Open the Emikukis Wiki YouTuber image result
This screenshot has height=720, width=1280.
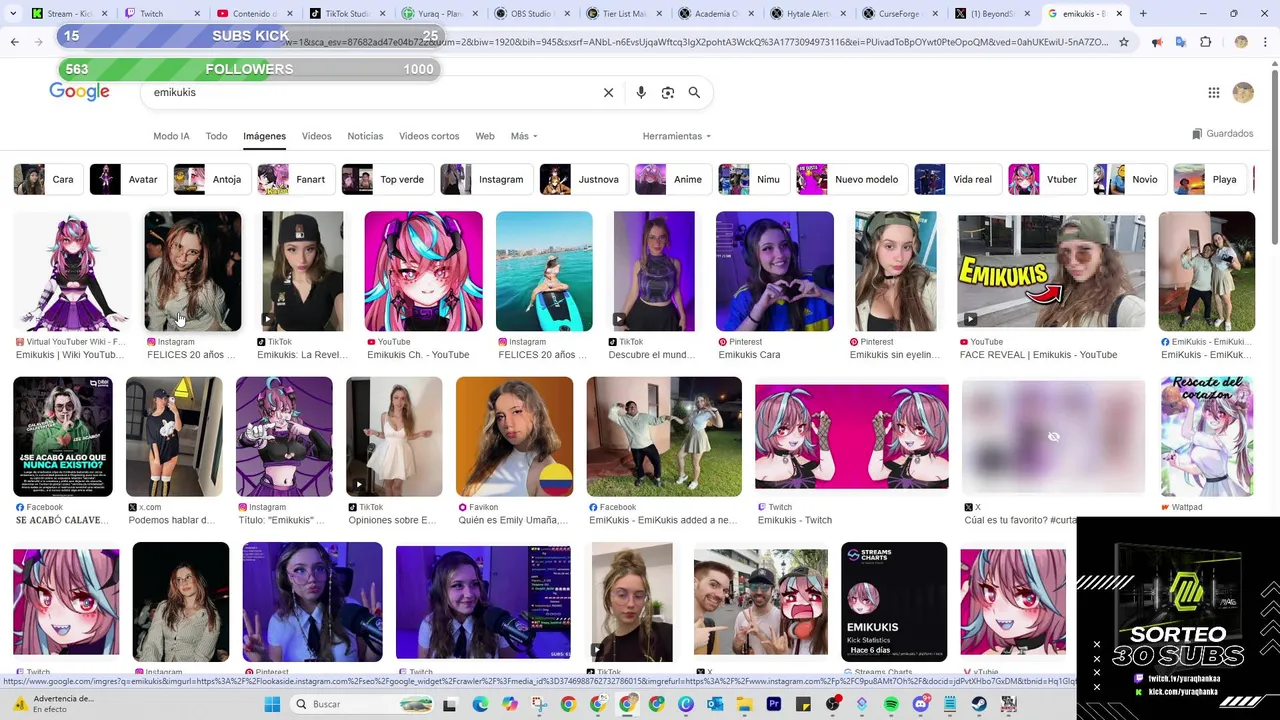point(72,271)
